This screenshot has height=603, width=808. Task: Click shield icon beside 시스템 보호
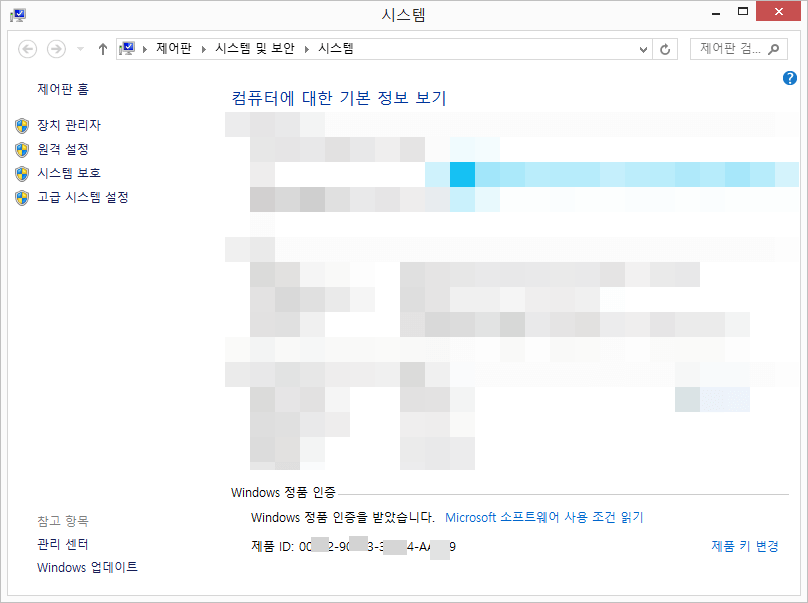(x=22, y=174)
